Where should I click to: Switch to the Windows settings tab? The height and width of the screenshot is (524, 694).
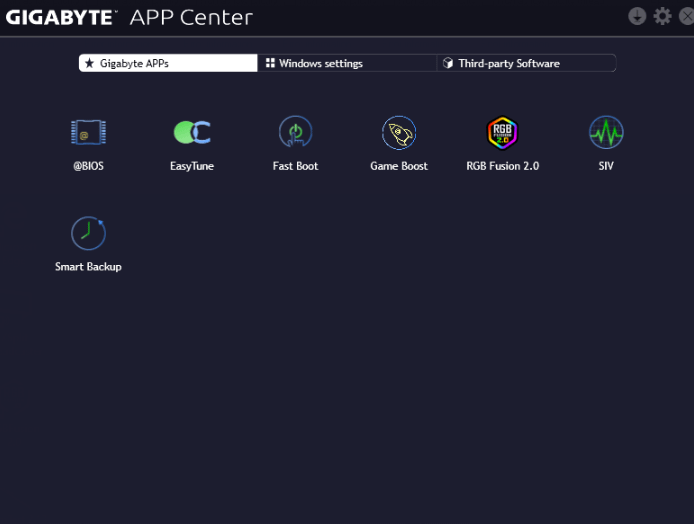(346, 63)
